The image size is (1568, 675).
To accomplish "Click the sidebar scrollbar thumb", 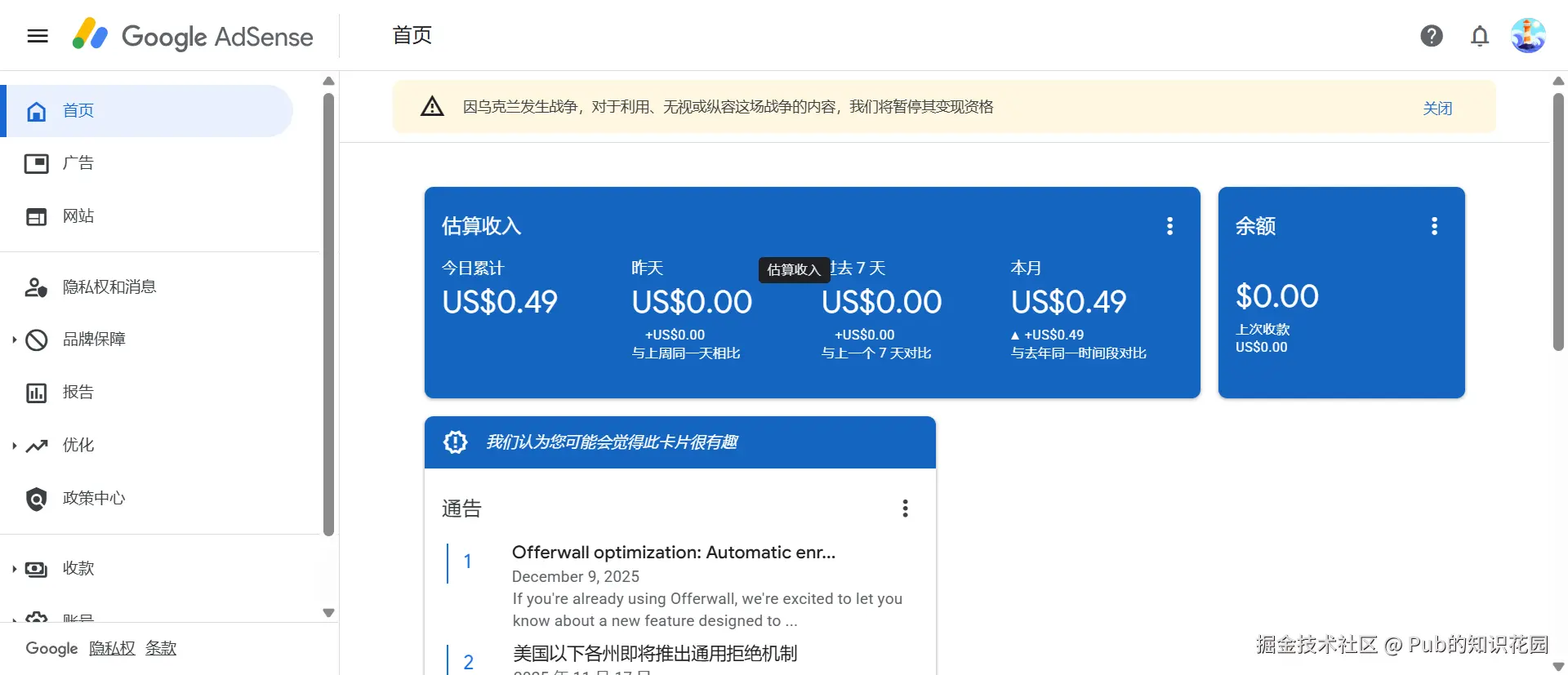I will [328, 314].
